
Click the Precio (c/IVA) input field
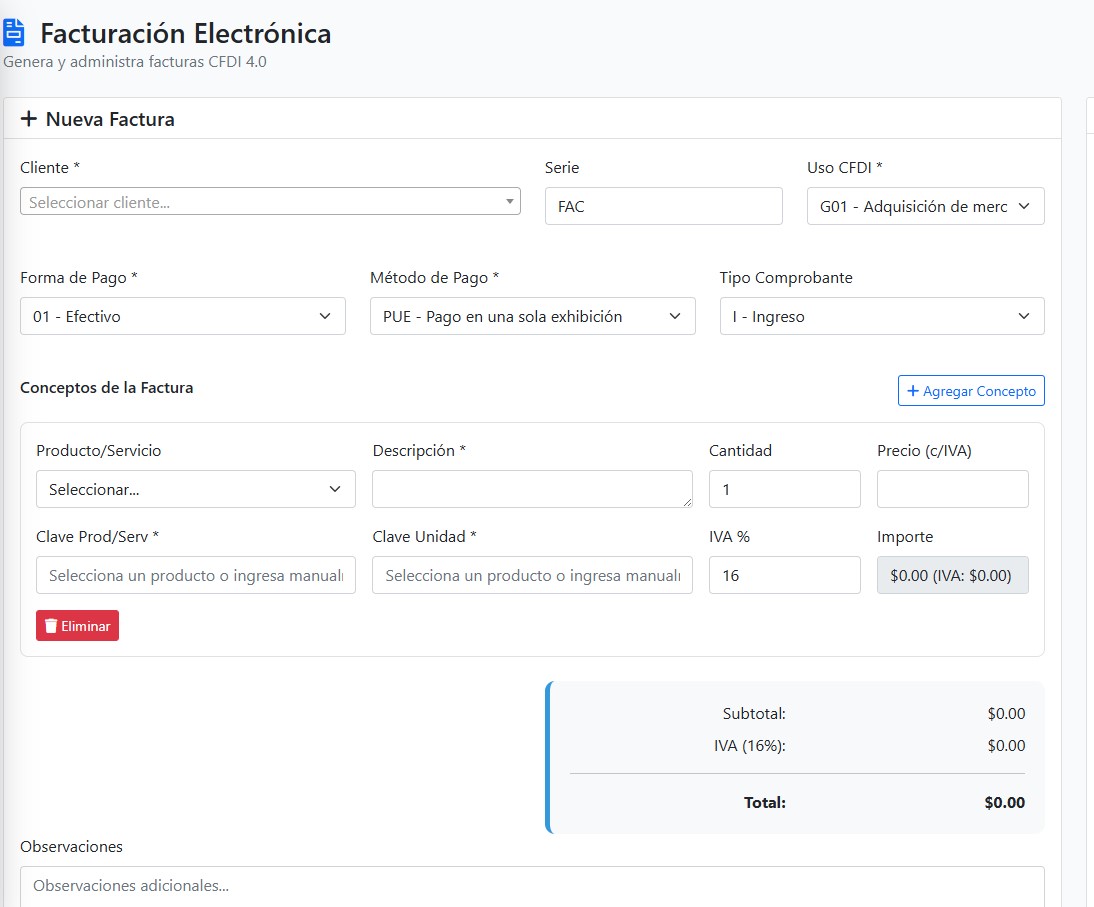[952, 489]
